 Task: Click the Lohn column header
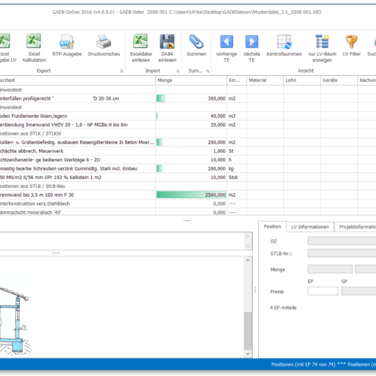tap(302, 80)
